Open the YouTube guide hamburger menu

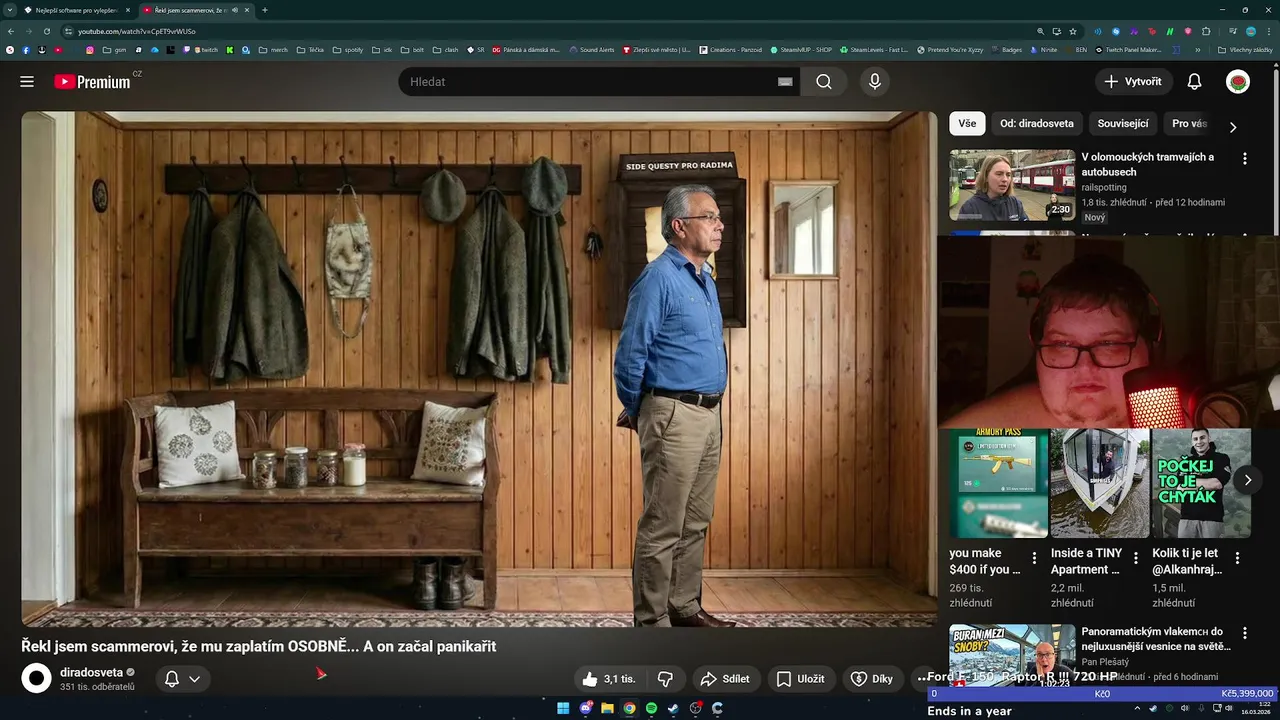27,82
